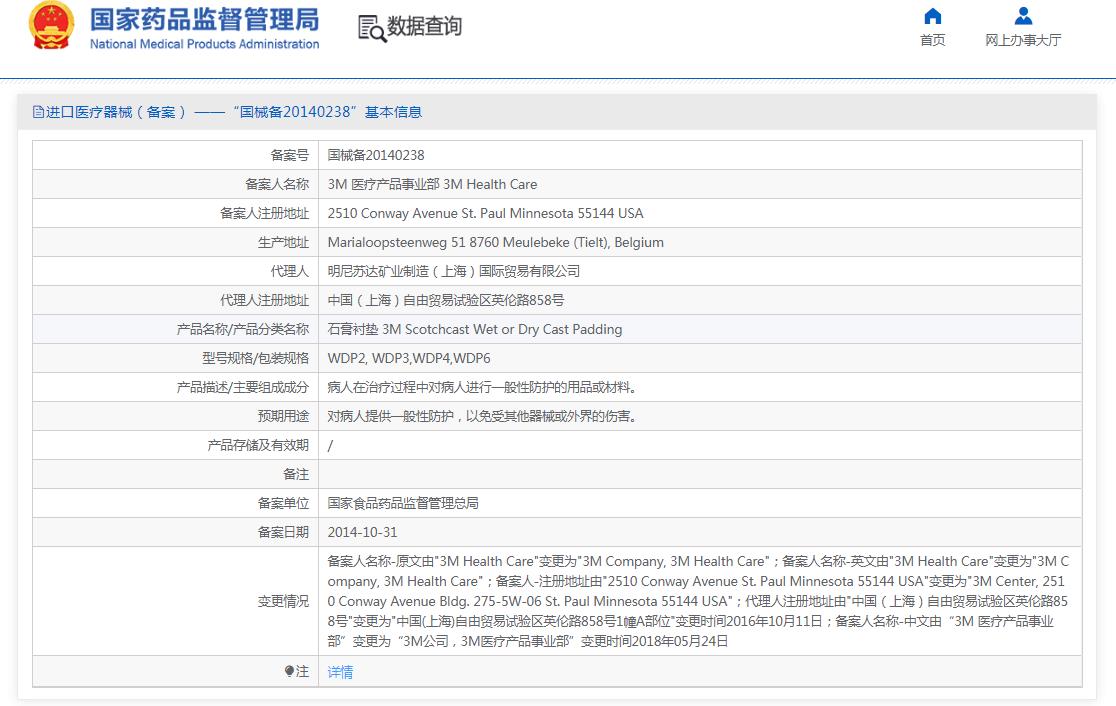Select the 2510 Conway Avenue address value
The width and height of the screenshot is (1116, 706).
485,214
